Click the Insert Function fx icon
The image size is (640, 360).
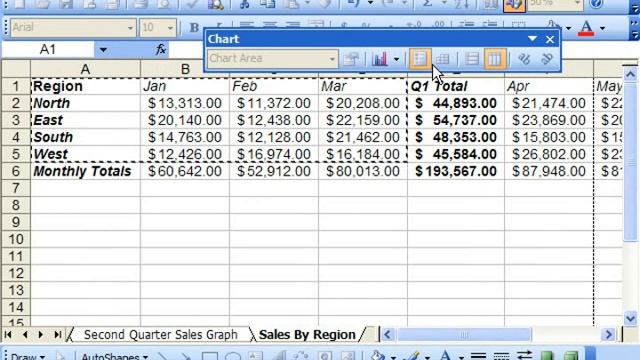coord(160,49)
